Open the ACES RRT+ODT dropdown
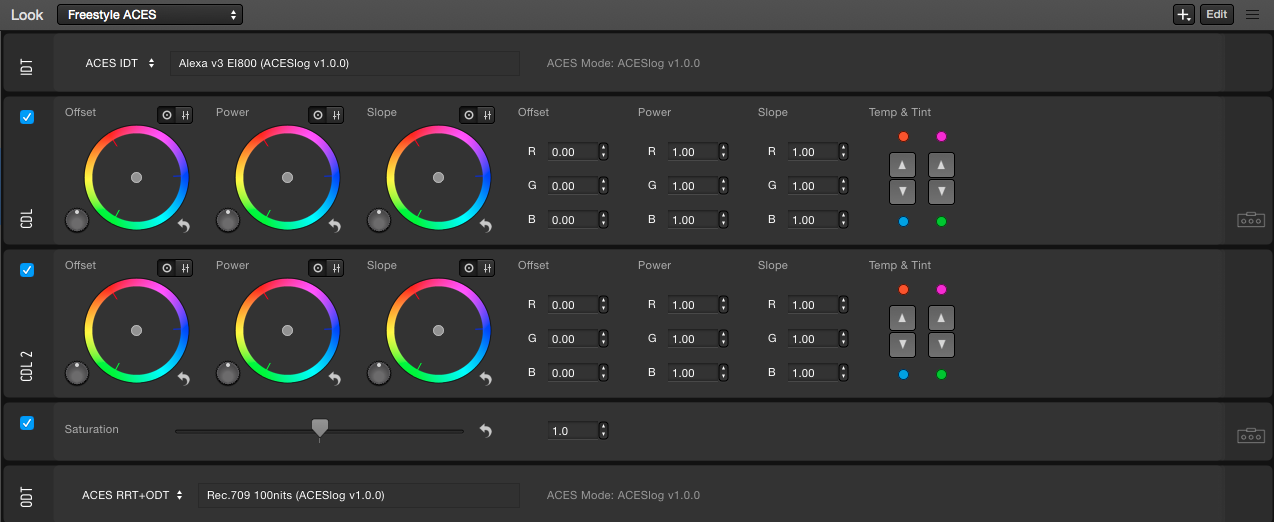1274x522 pixels. 132,495
